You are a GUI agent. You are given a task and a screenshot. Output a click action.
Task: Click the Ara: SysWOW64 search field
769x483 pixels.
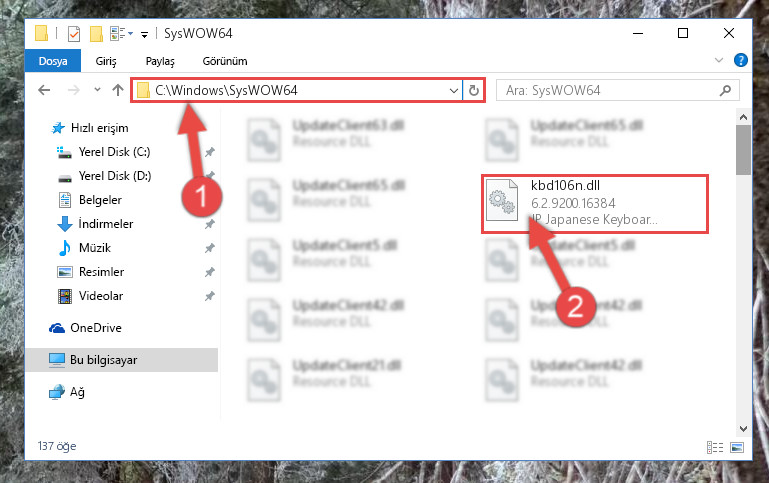tap(608, 90)
